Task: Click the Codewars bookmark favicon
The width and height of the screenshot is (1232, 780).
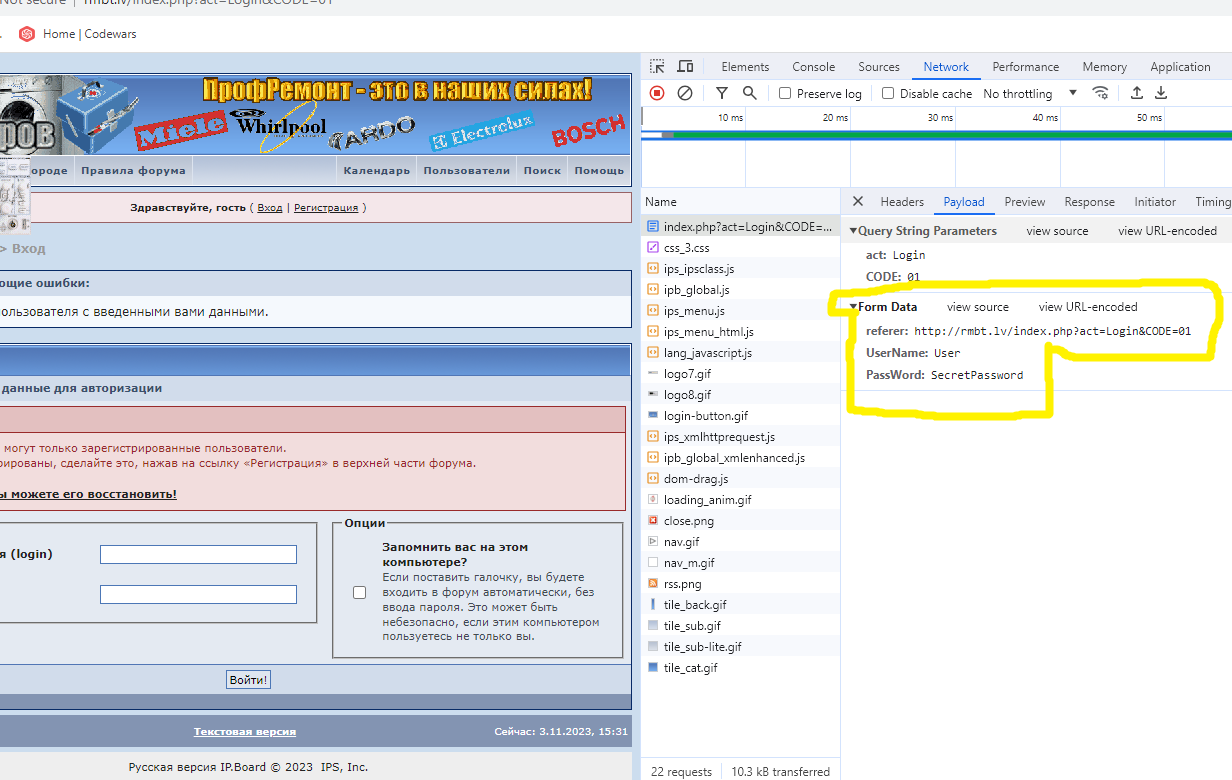Action: [27, 34]
